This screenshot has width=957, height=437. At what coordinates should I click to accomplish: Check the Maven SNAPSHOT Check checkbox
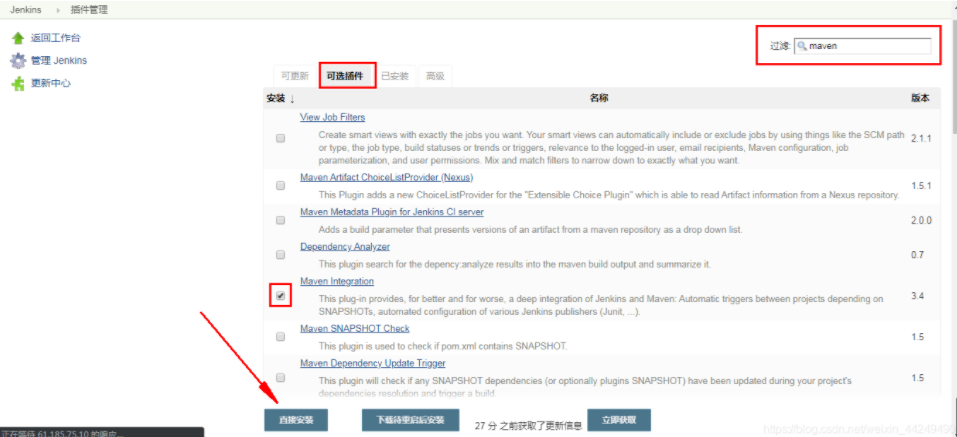[280, 336]
